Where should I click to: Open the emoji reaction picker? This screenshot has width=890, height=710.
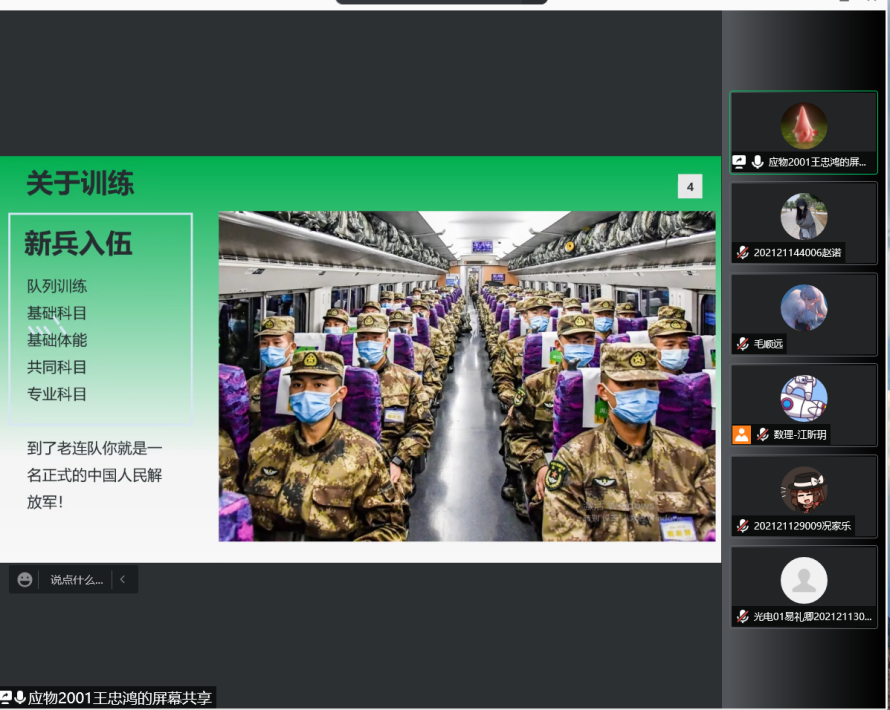(25, 579)
